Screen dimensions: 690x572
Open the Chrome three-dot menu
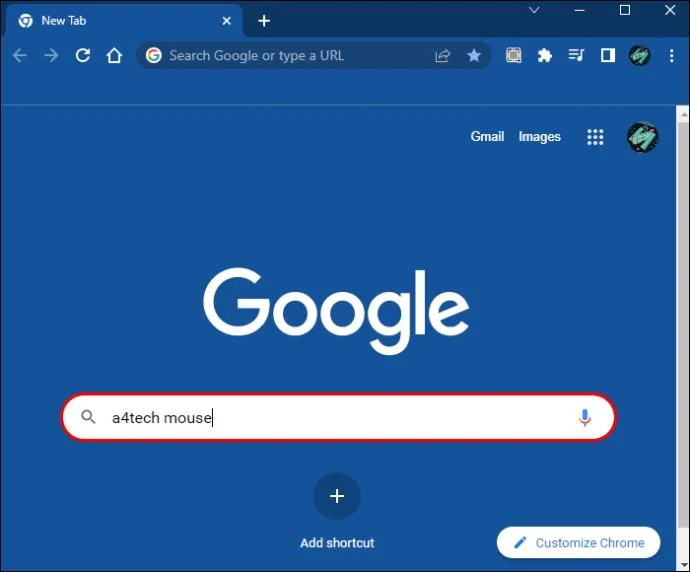[x=672, y=55]
